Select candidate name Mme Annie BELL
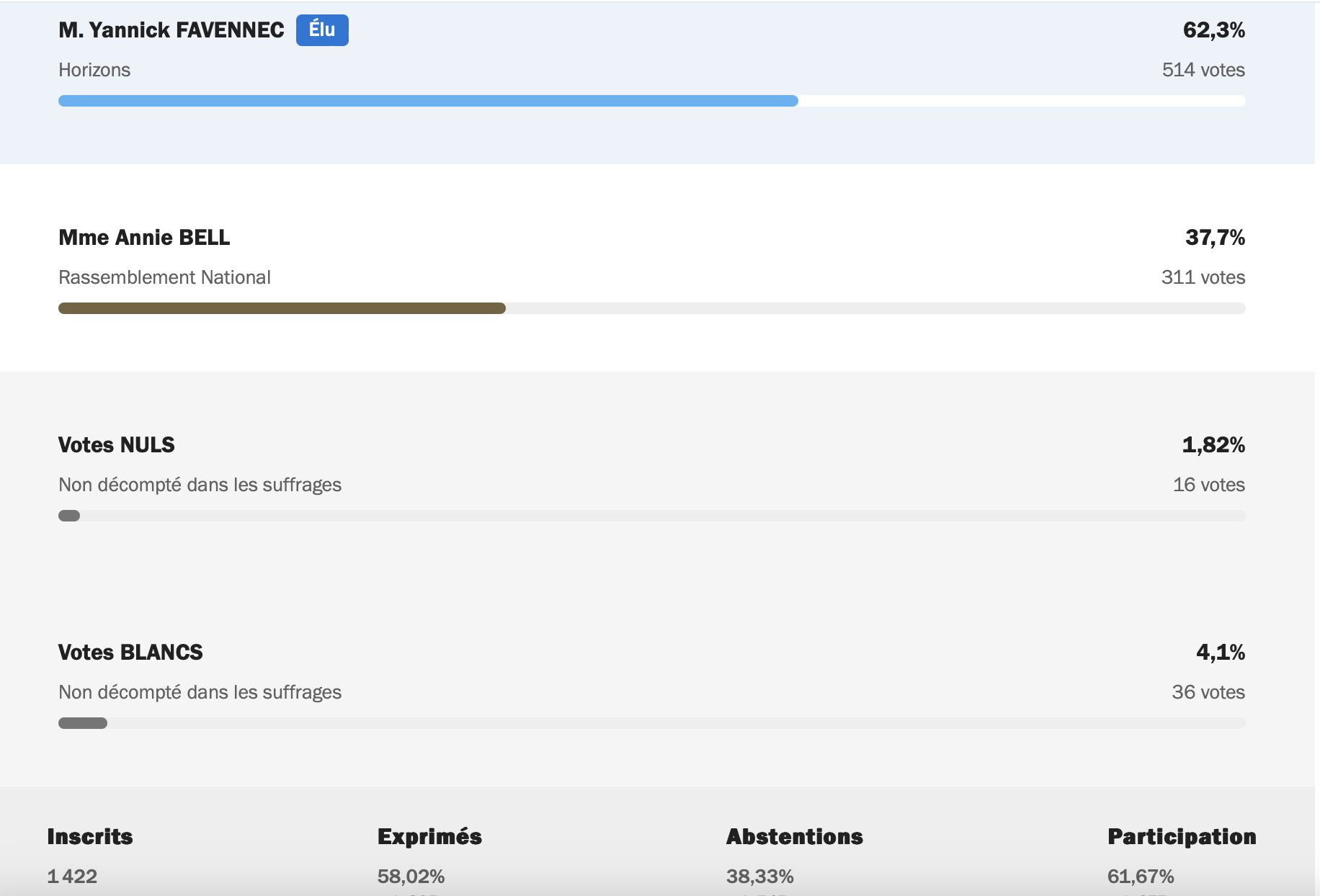 click(x=144, y=238)
